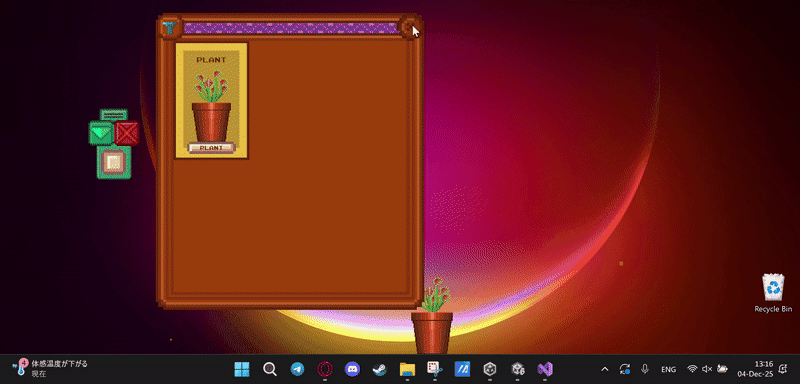Image resolution: width=800 pixels, height=384 pixels.
Task: Open Steam from the taskbar
Action: (380, 369)
